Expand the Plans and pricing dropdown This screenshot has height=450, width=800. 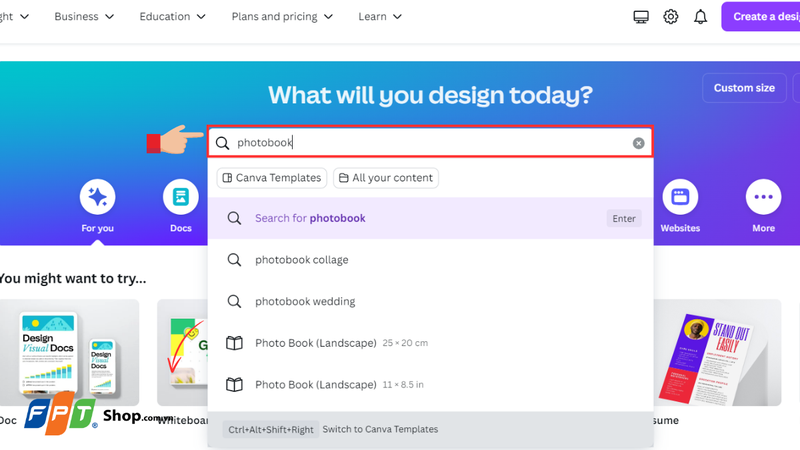click(x=282, y=17)
